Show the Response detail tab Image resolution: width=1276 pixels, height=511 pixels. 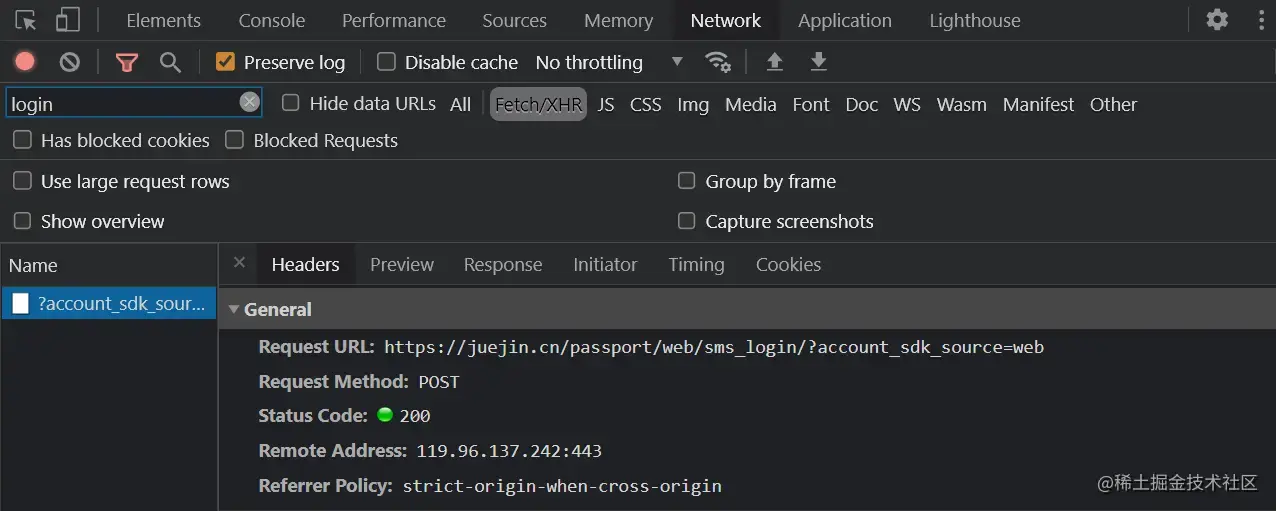[503, 265]
